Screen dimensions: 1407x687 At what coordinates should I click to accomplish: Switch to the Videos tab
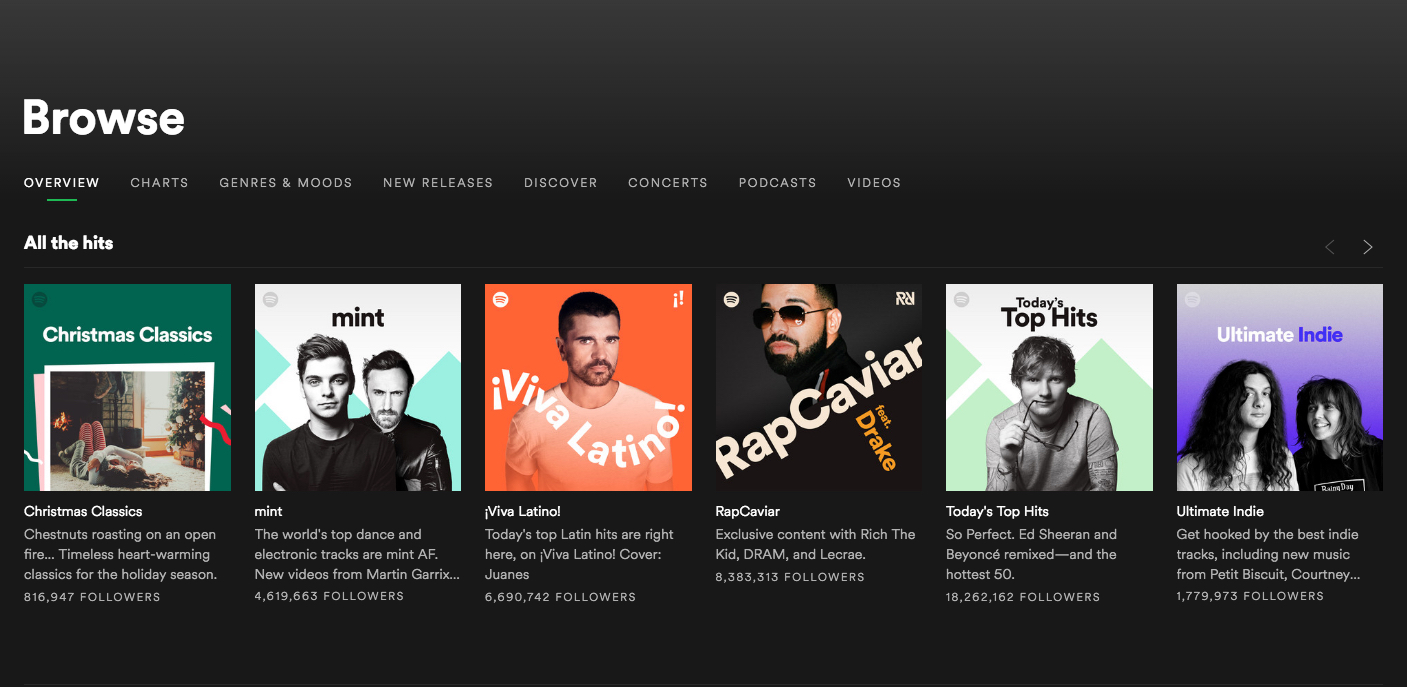874,183
